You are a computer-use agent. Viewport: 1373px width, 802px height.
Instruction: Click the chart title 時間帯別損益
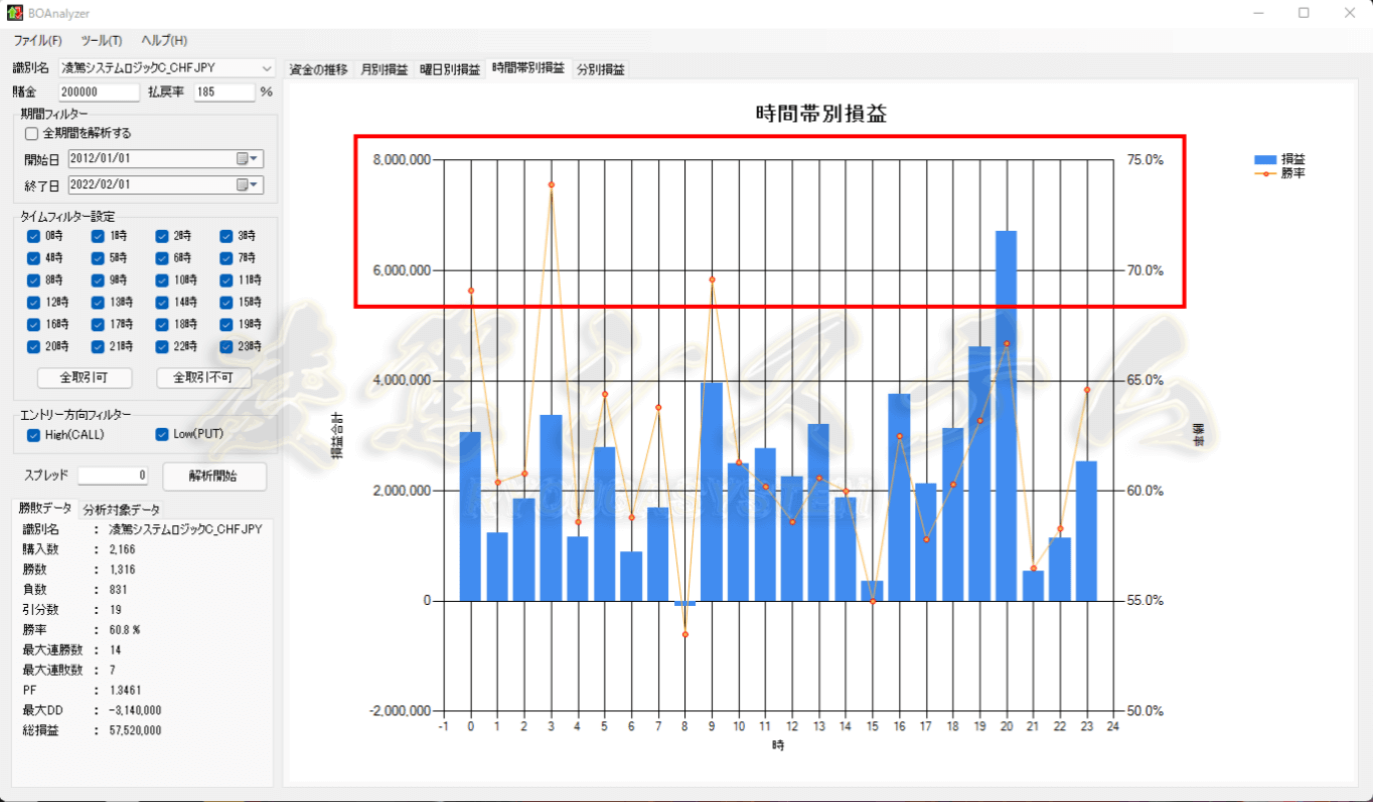(x=821, y=113)
